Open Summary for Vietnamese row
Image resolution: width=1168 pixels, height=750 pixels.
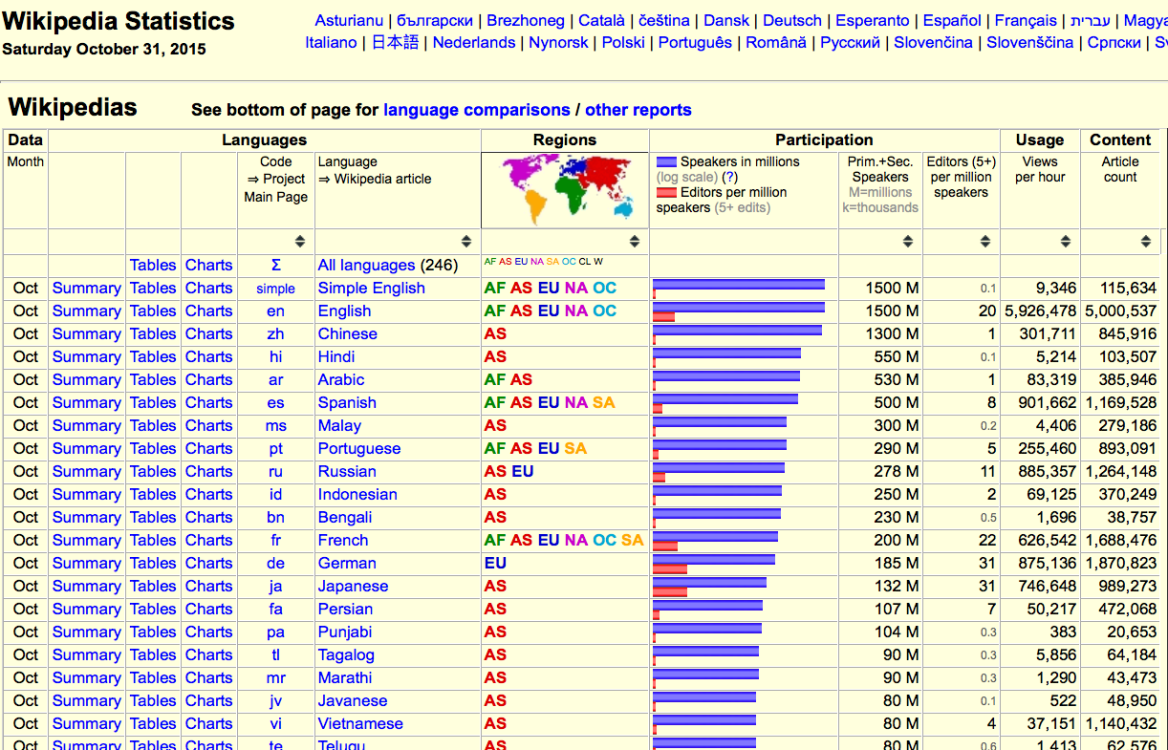coord(86,724)
